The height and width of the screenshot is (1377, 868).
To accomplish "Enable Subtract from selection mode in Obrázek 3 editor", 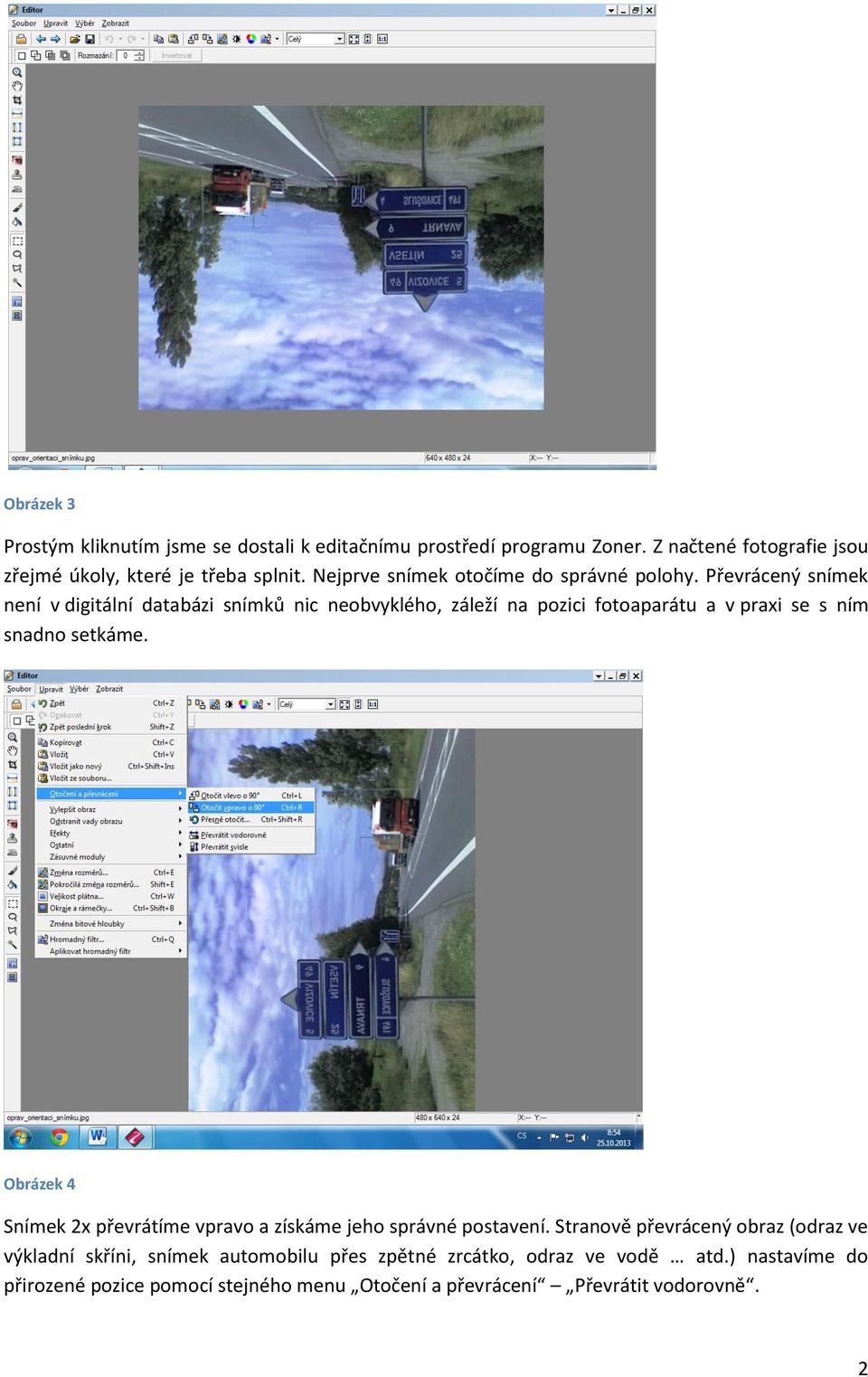I will pyautogui.click(x=51, y=55).
